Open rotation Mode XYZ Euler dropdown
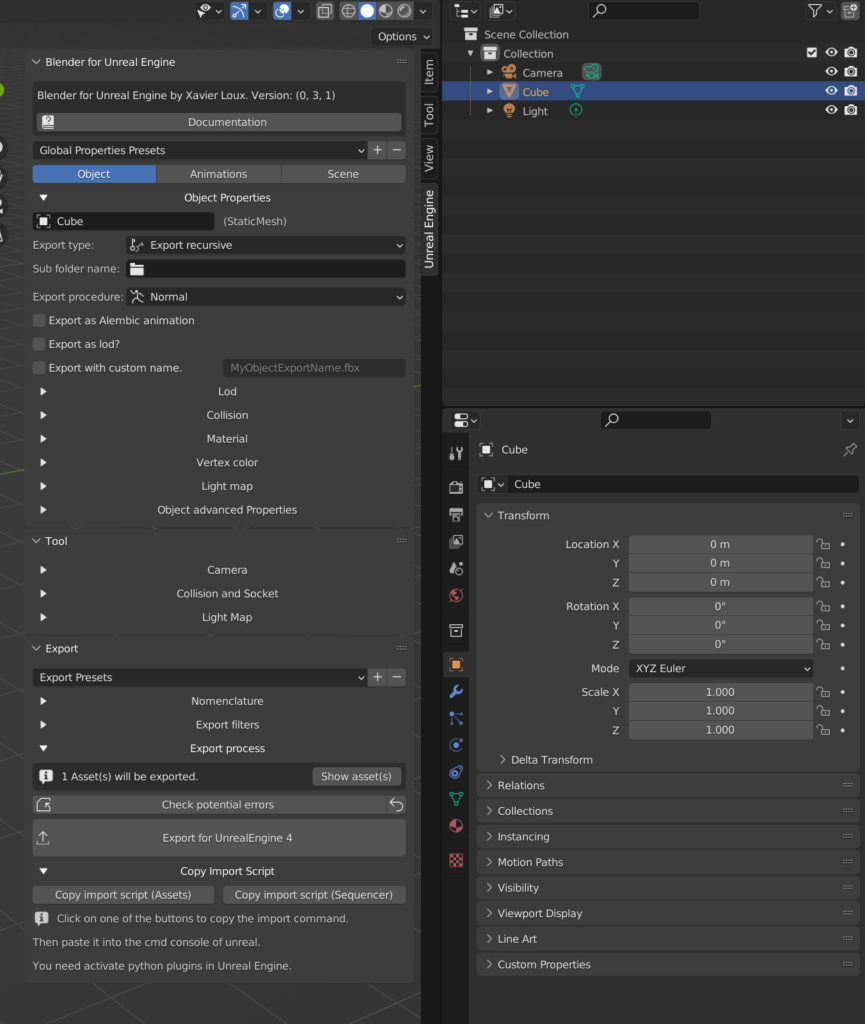865x1024 pixels. [x=721, y=668]
